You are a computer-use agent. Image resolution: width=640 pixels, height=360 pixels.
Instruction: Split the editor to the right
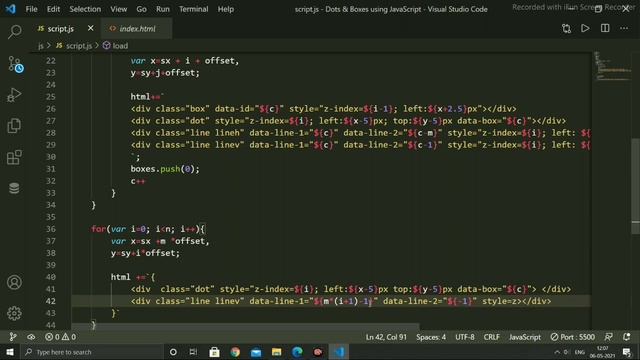[605, 28]
